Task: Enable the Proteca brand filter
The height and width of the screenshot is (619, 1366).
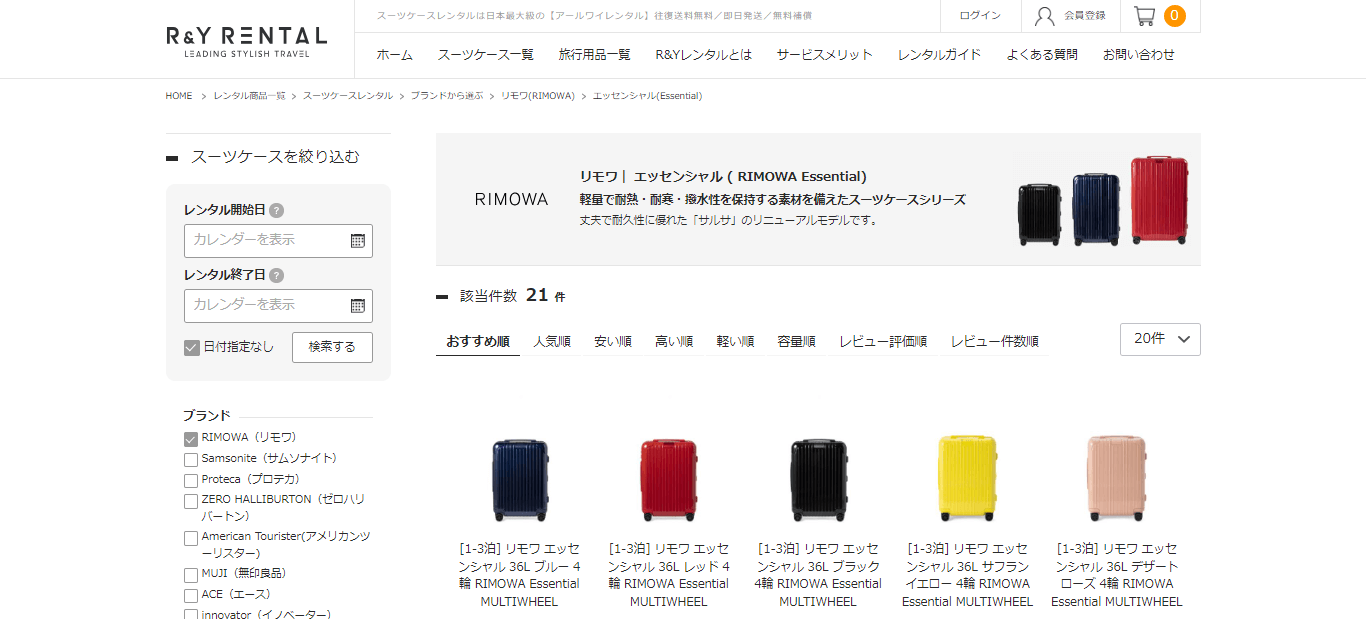Action: (x=191, y=481)
